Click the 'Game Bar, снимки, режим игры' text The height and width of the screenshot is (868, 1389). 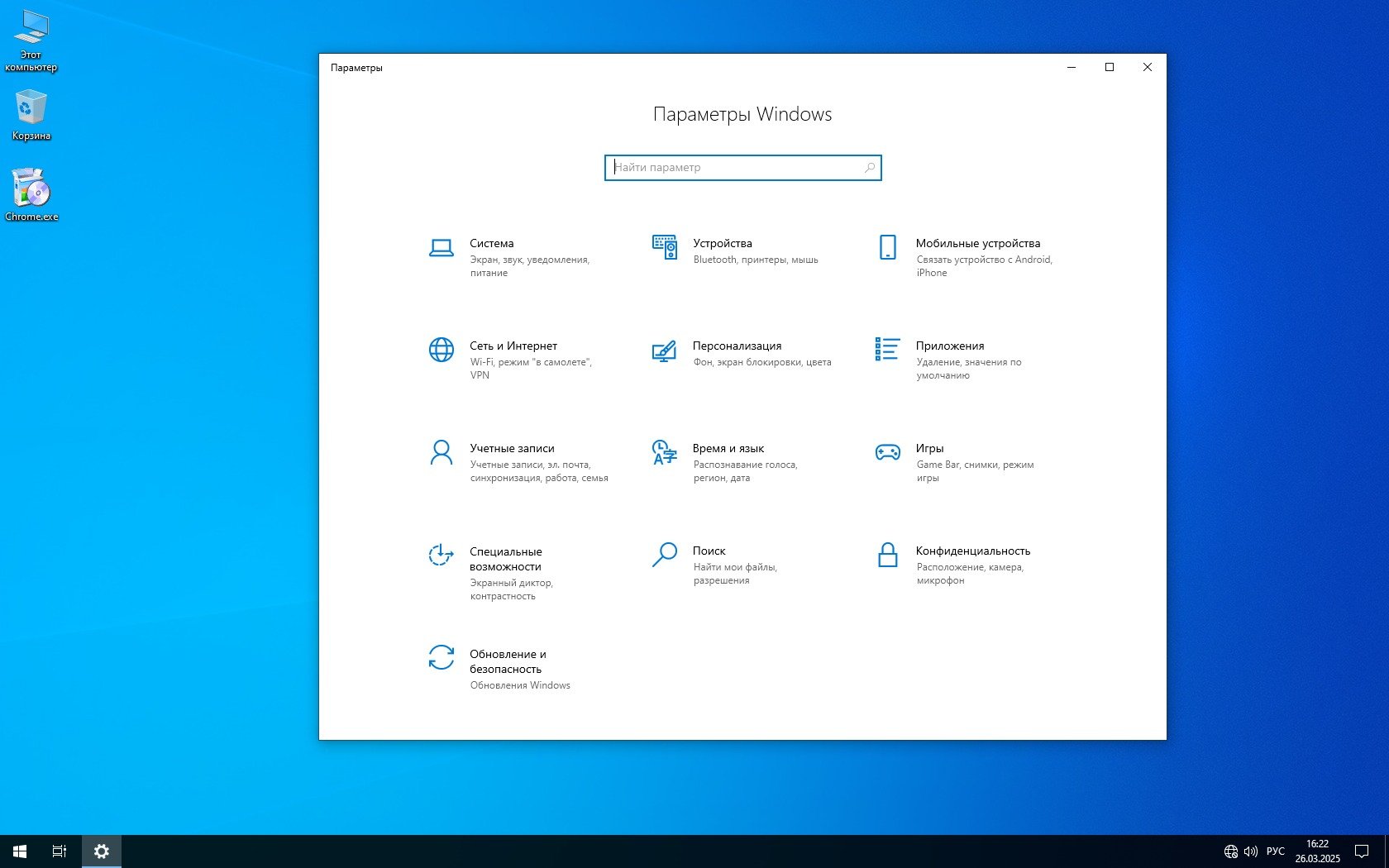tap(975, 471)
